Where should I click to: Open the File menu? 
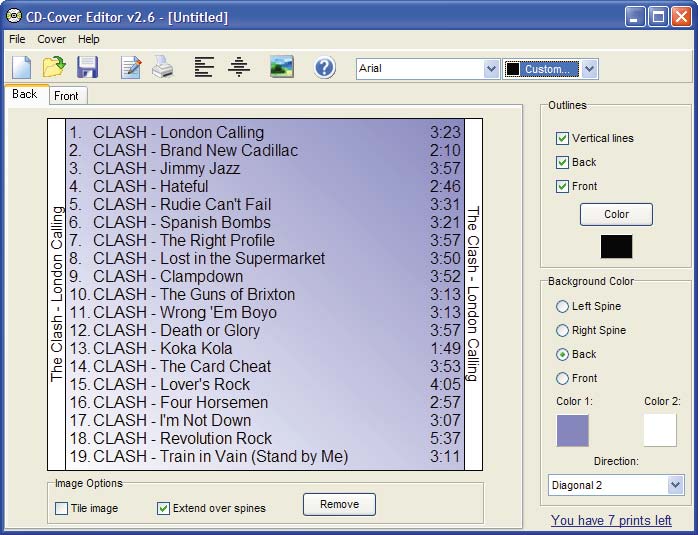[17, 39]
